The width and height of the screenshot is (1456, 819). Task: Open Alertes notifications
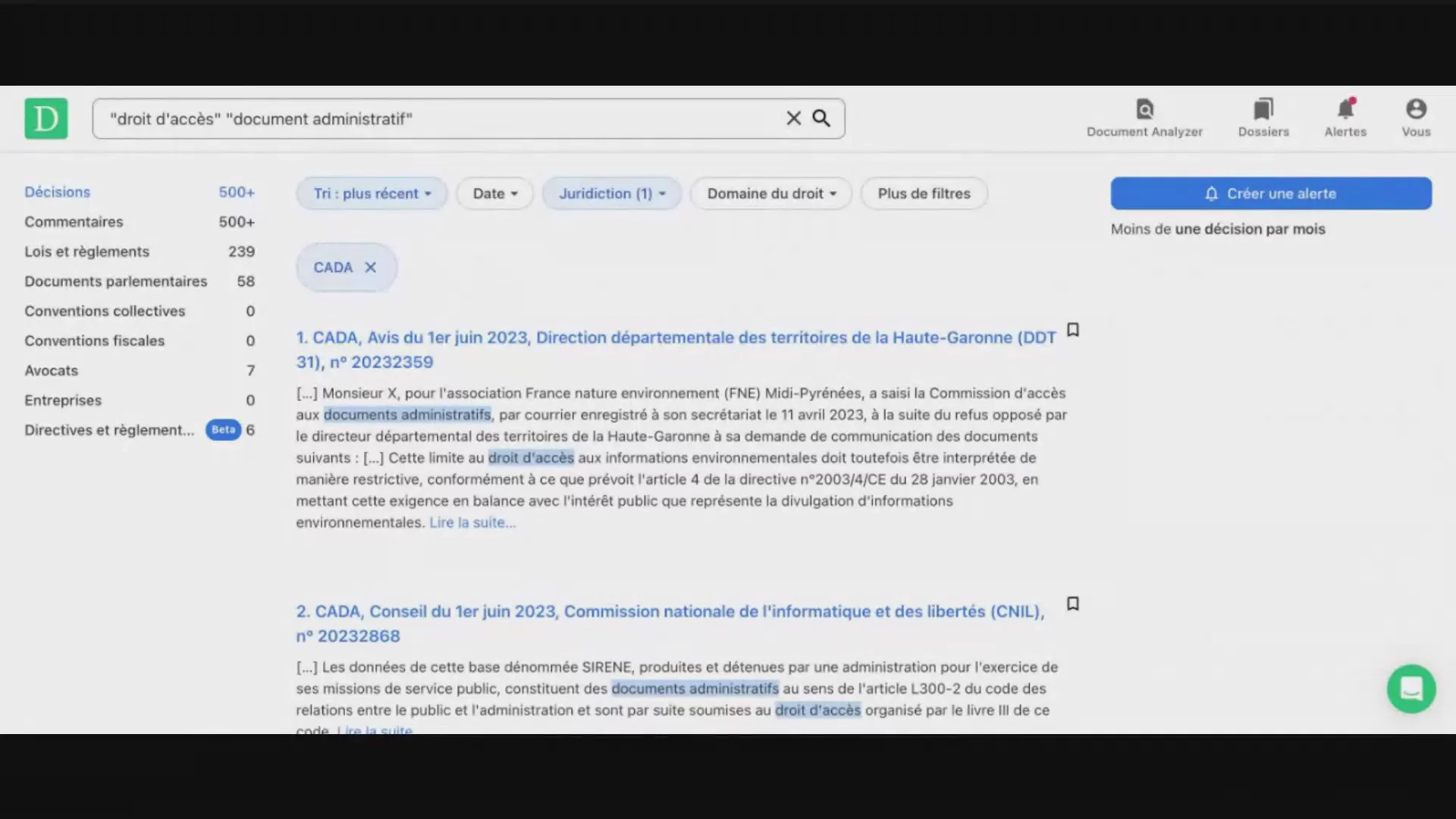pos(1345,118)
